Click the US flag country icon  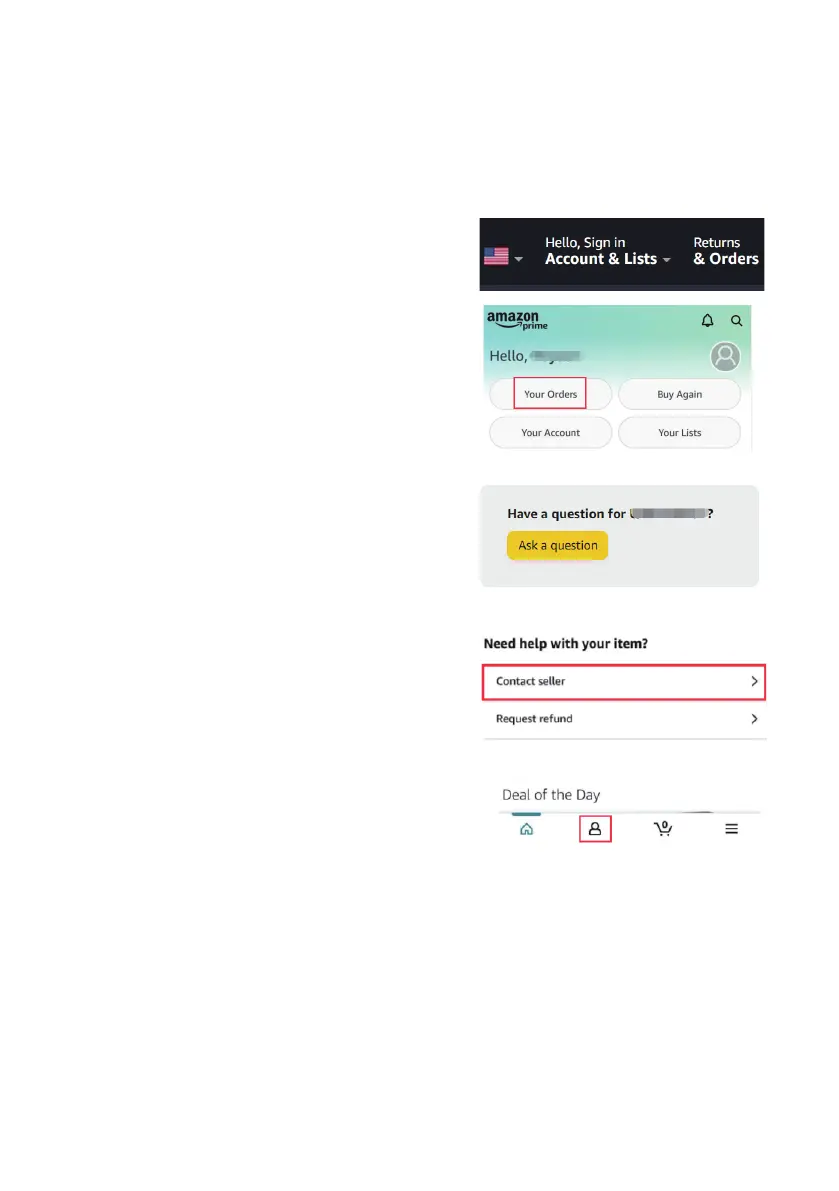(496, 257)
